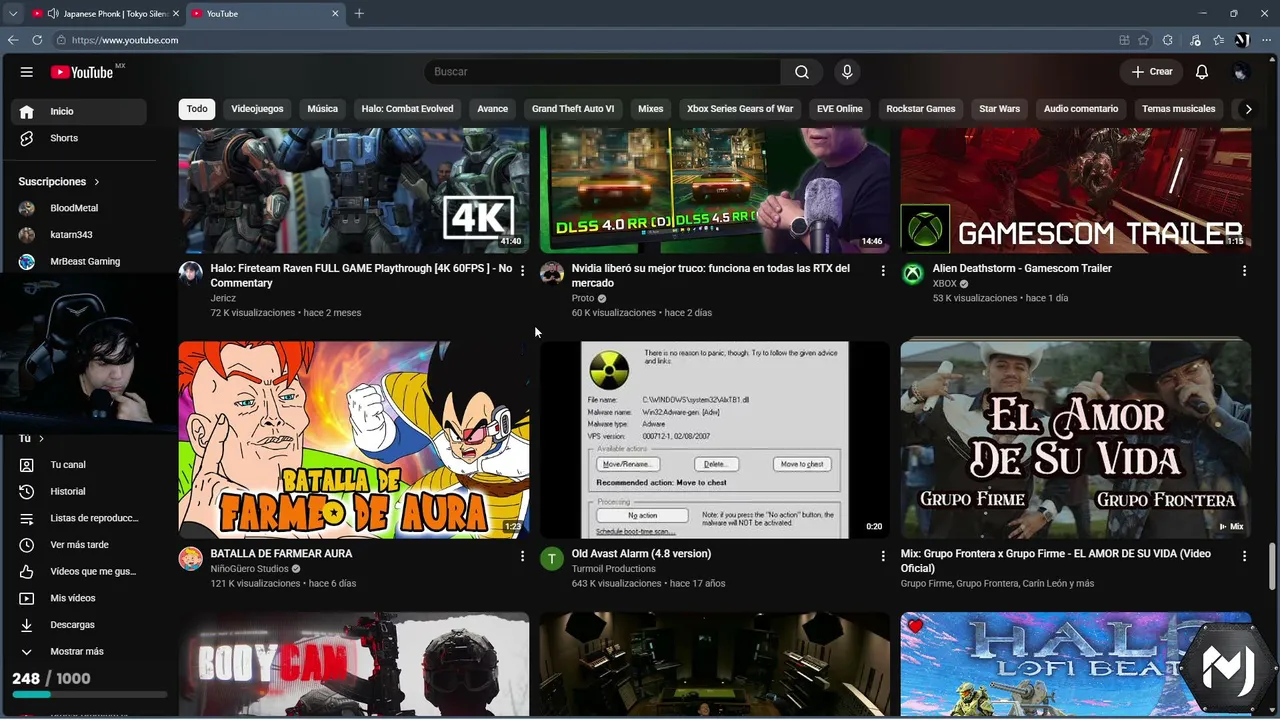Open options for BATALLA DE FARMEAR AURA
The image size is (1280, 720).
tap(522, 556)
